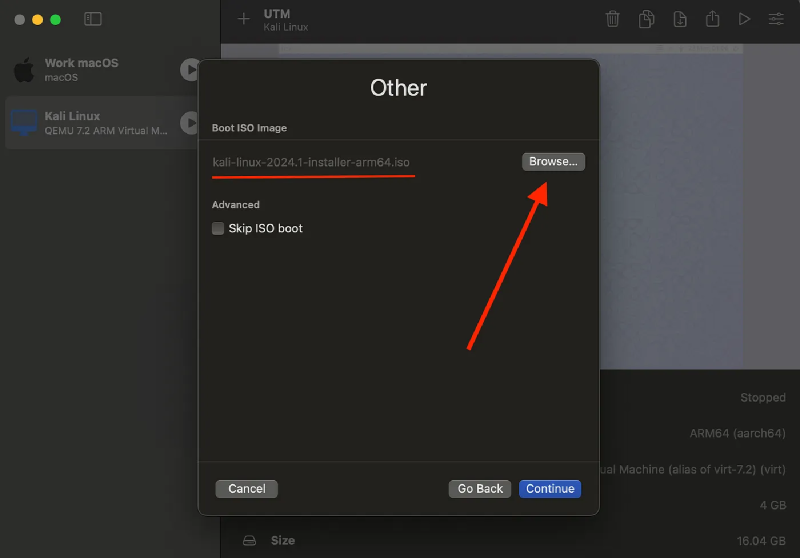Click the trash icon to delete the VM
The height and width of the screenshot is (558, 800).
pos(613,19)
